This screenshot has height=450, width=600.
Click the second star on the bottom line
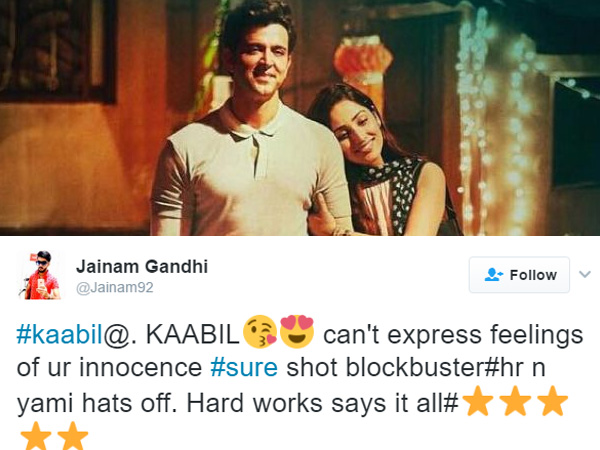pyautogui.click(x=73, y=436)
